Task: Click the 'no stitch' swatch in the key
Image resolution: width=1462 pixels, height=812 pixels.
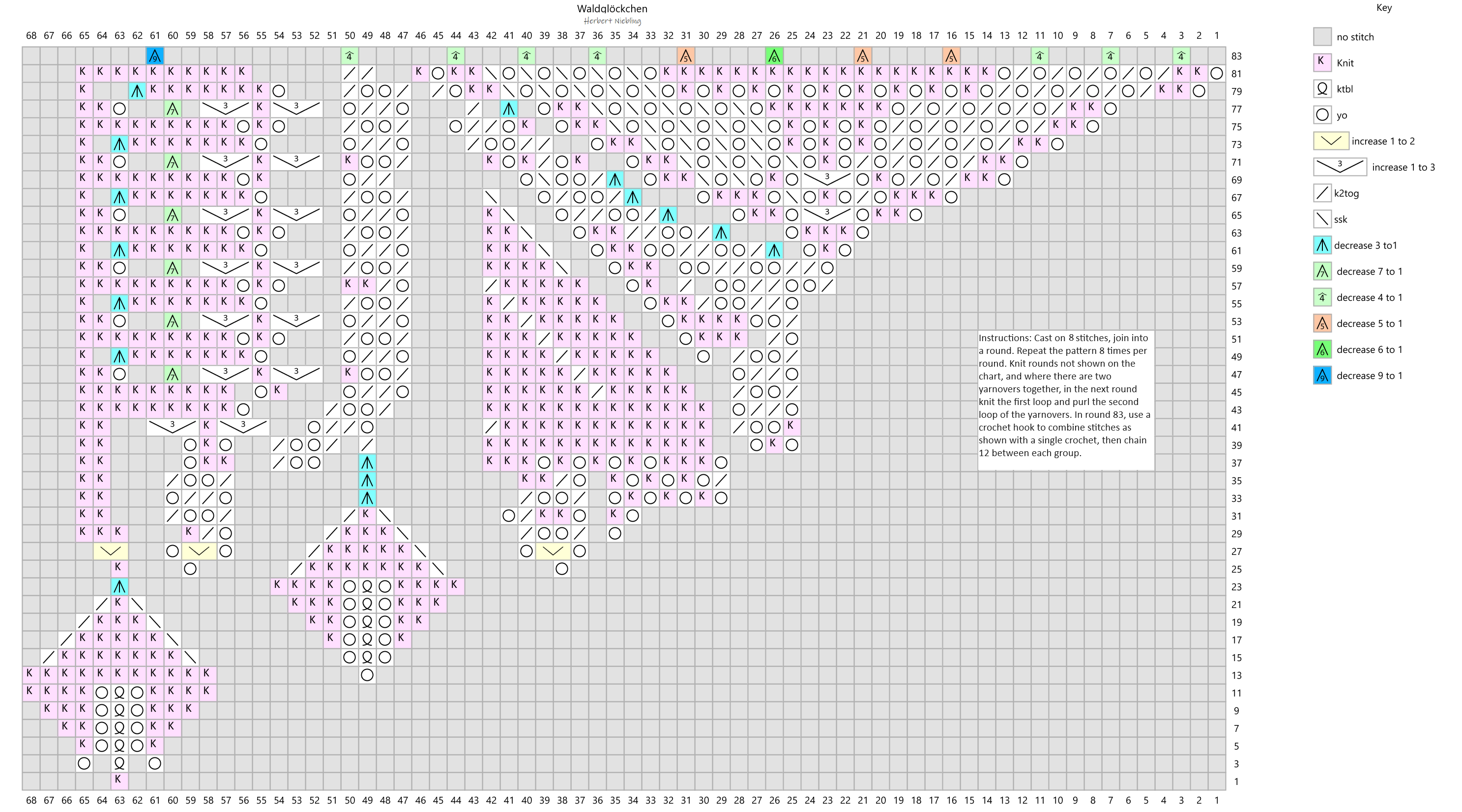Action: click(1322, 36)
